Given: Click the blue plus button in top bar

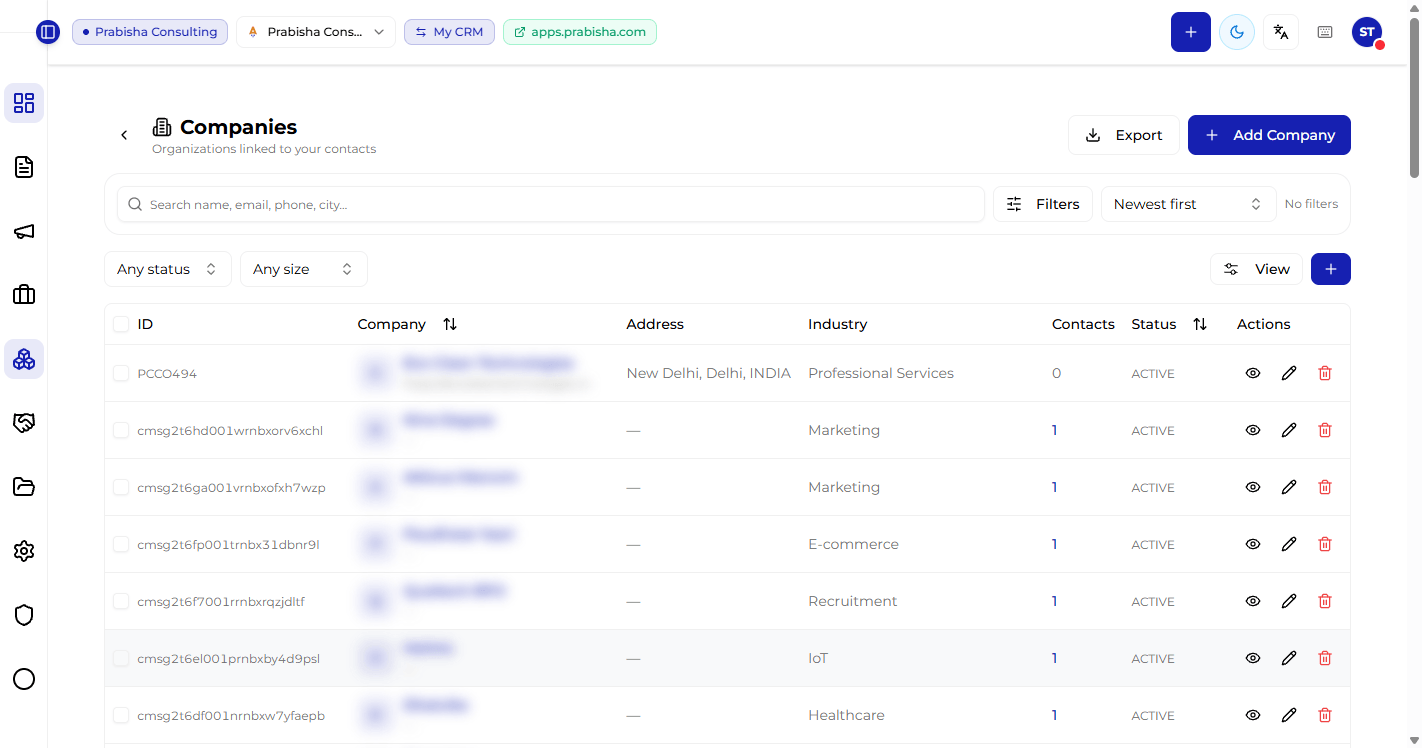Looking at the screenshot, I should point(1191,32).
